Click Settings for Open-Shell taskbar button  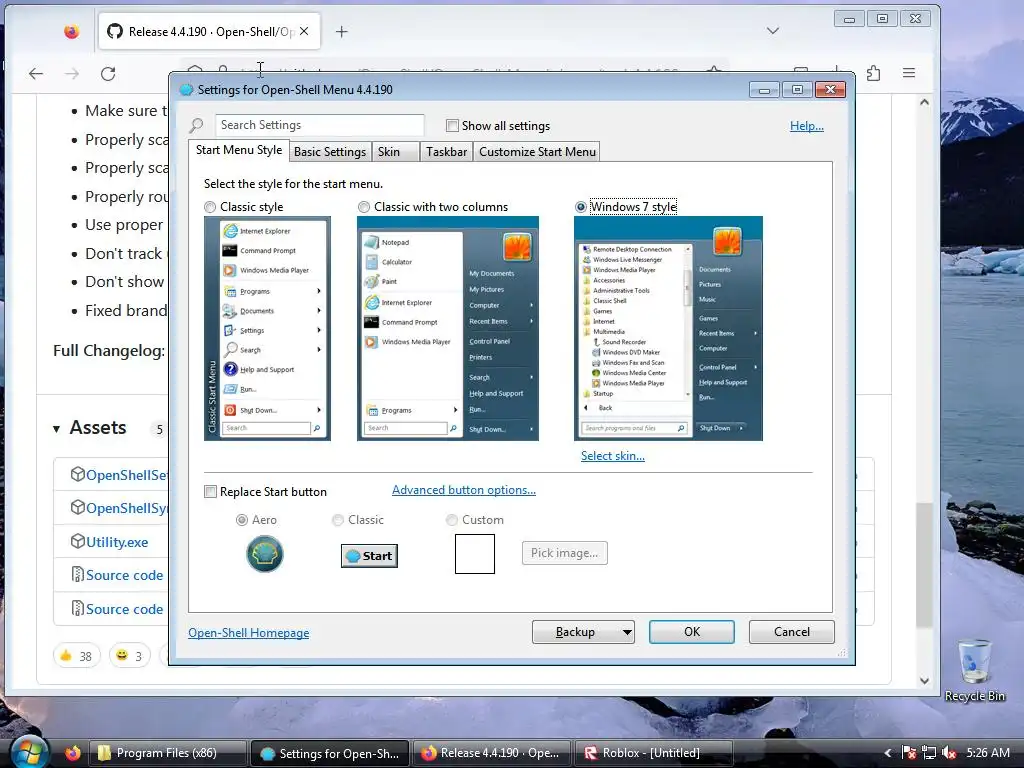(330, 753)
